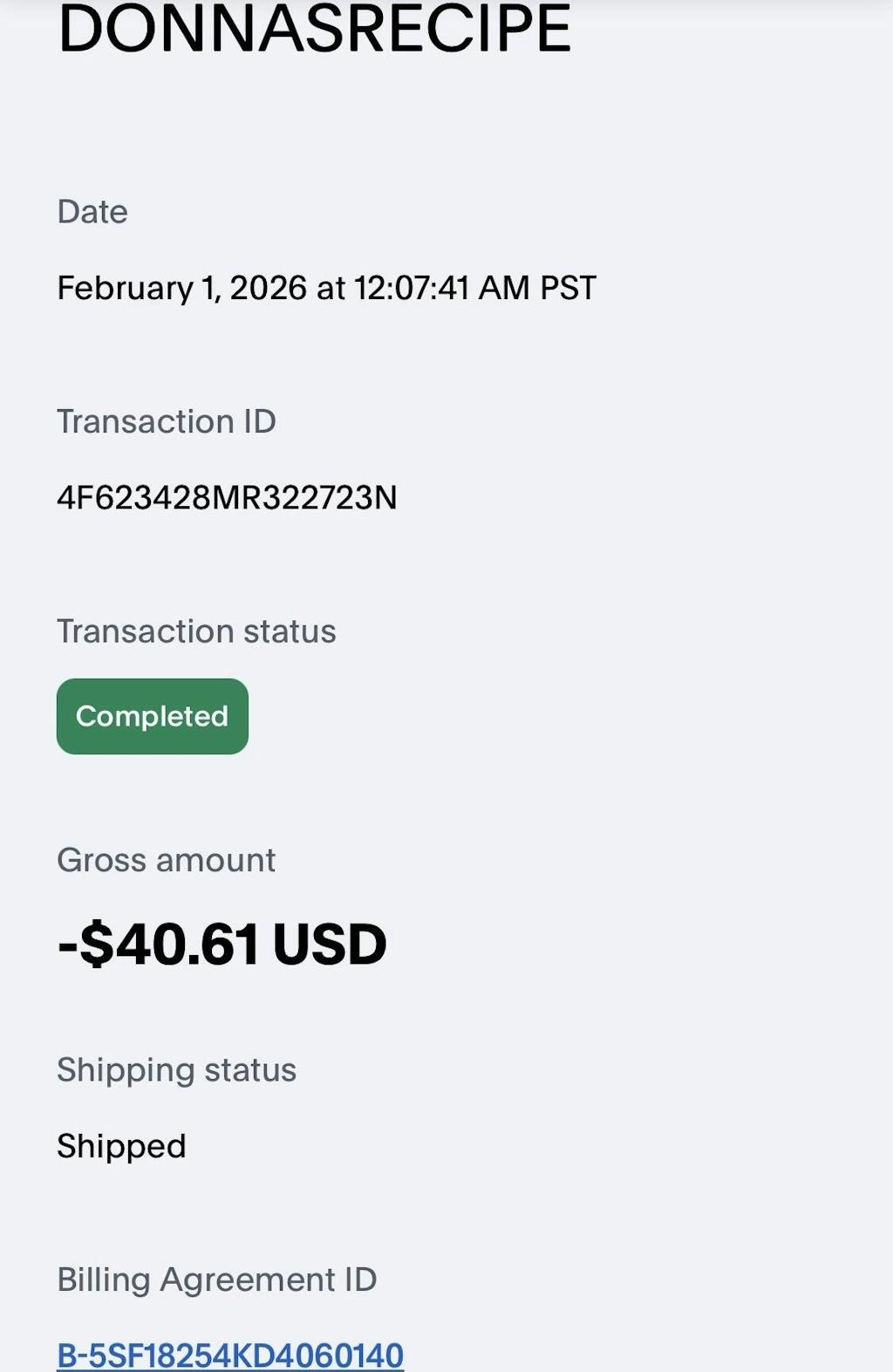Click the month February in the date

tap(125, 288)
